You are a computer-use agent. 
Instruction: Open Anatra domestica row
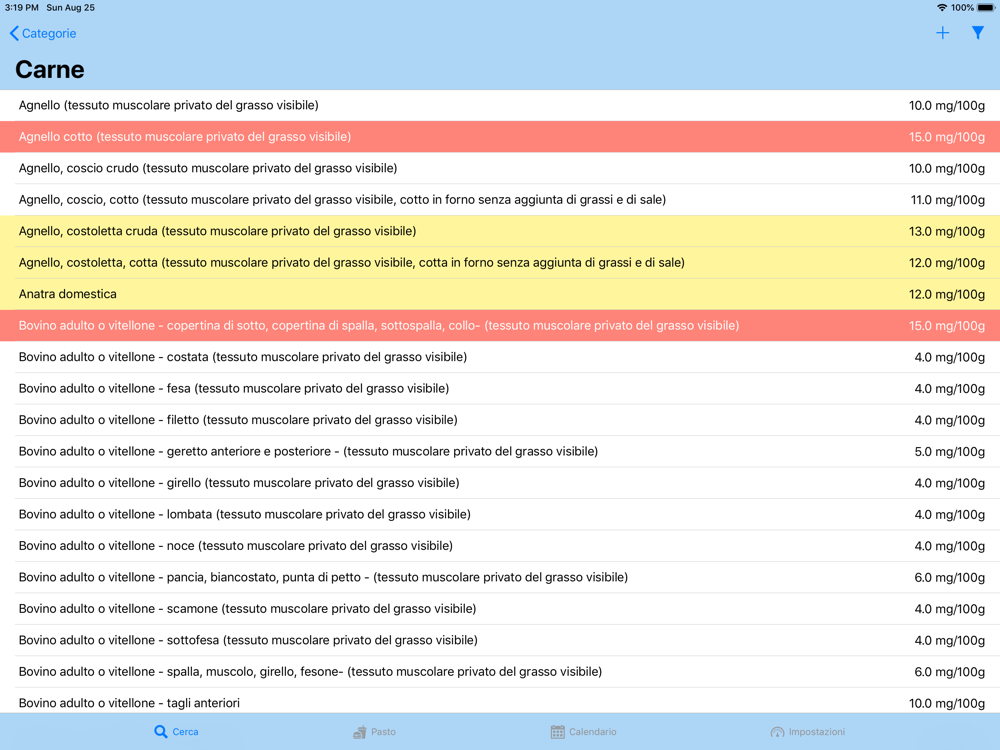500,294
